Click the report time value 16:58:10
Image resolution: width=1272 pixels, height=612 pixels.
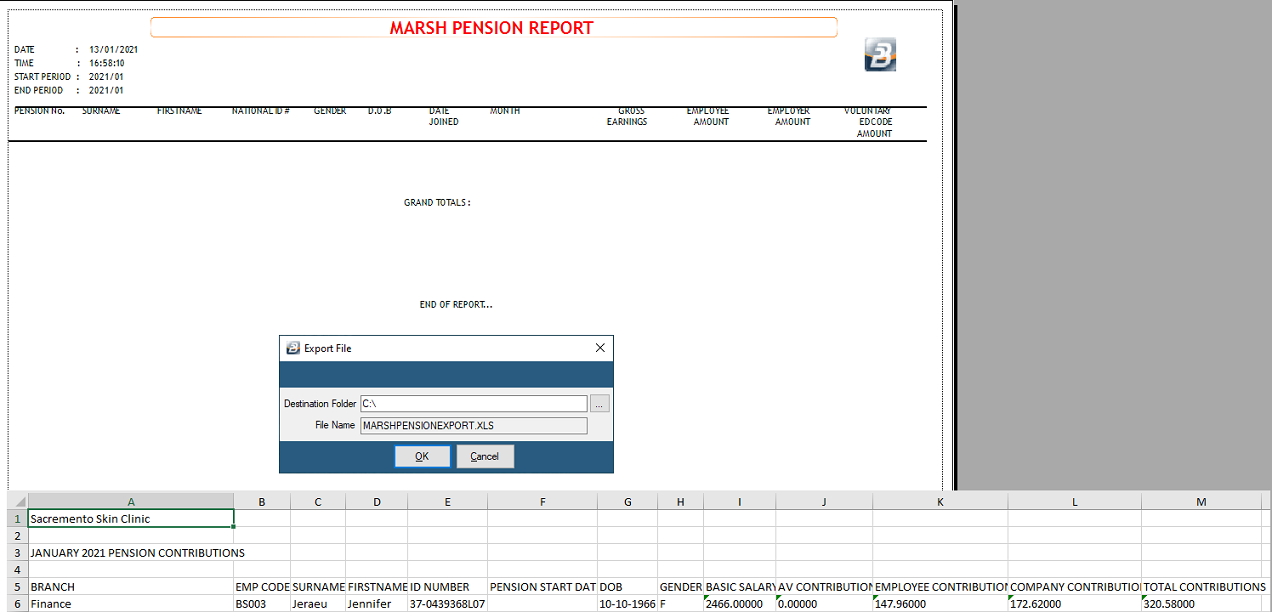106,63
